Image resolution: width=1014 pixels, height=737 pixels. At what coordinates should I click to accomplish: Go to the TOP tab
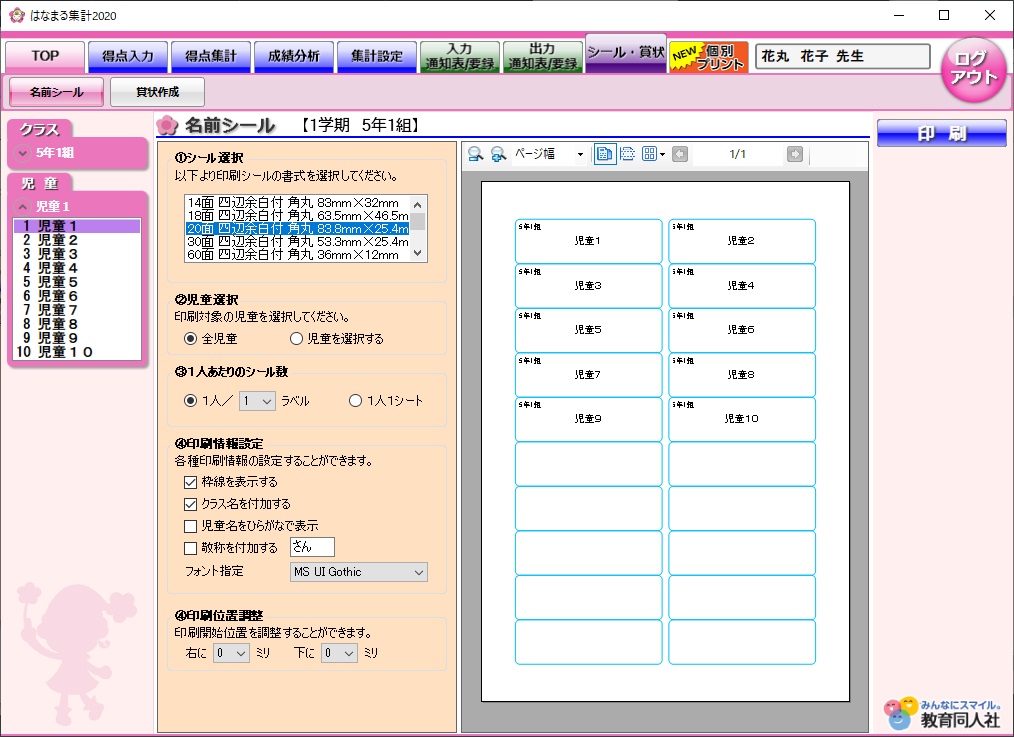tap(45, 56)
